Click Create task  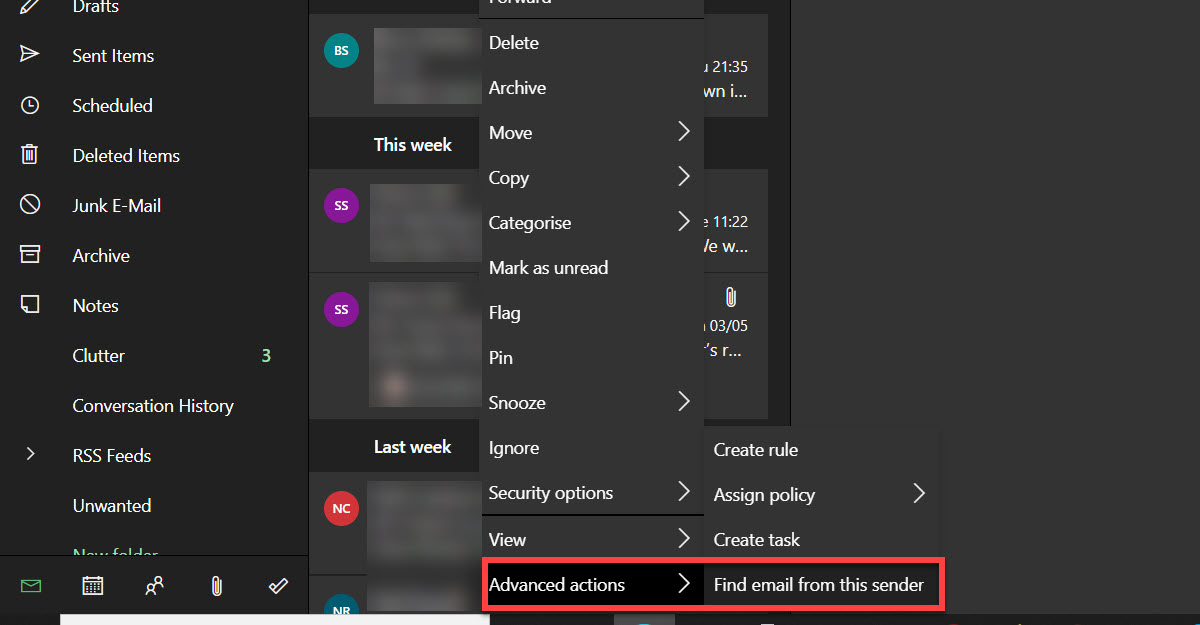click(756, 539)
